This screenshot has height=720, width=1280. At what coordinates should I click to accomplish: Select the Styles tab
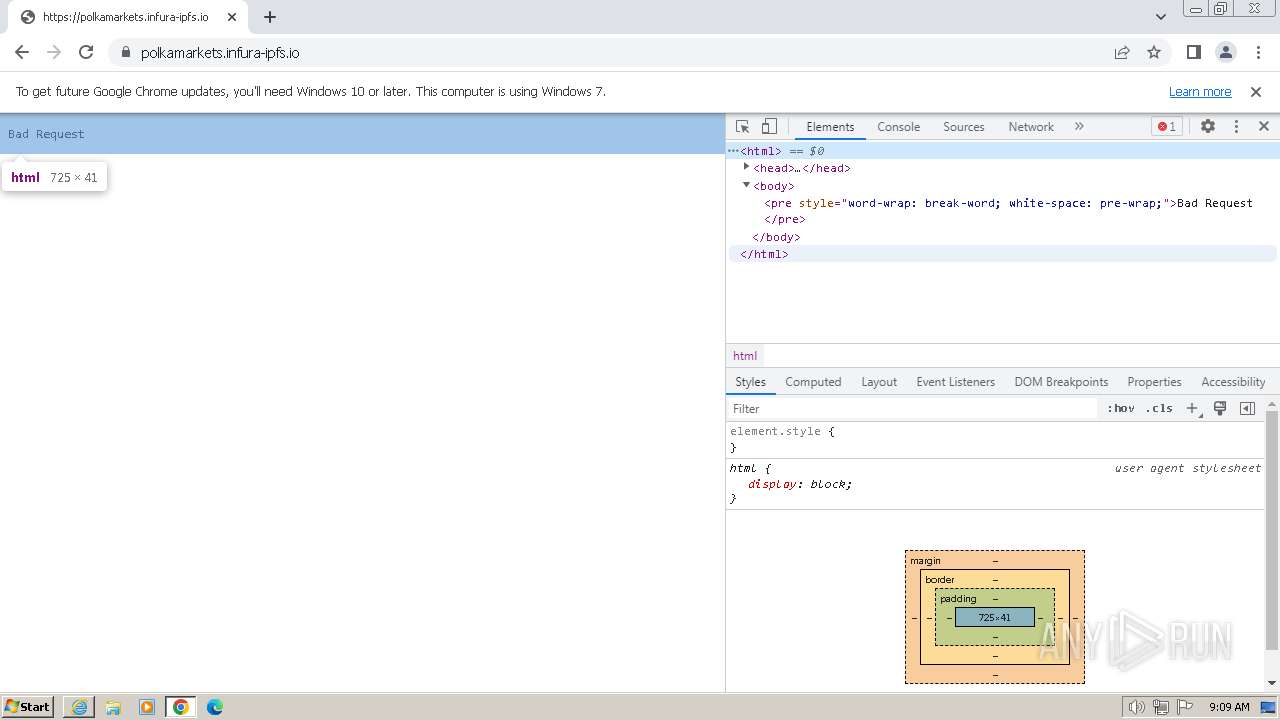pyautogui.click(x=750, y=382)
